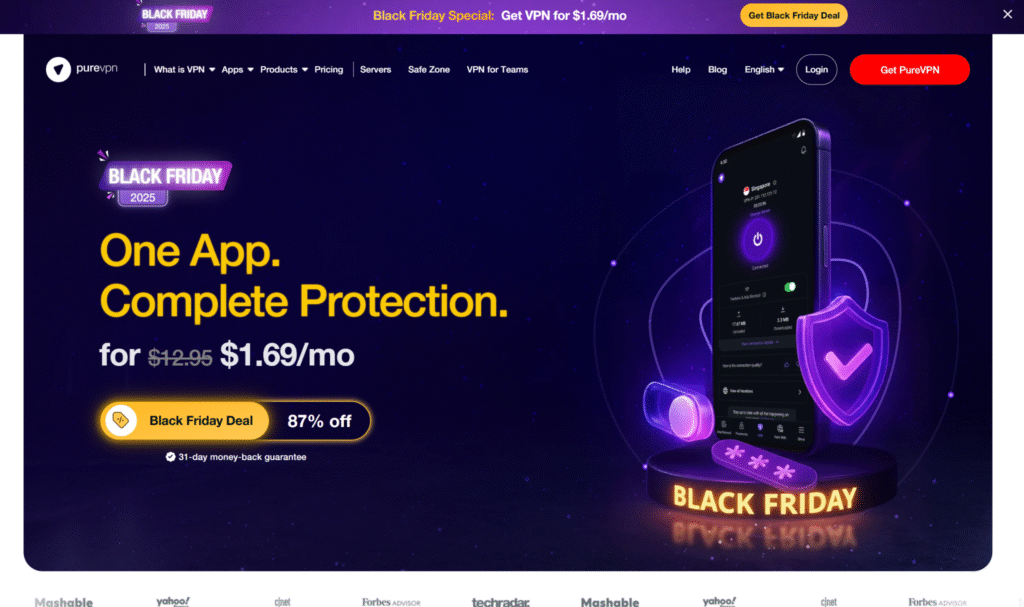Click the green toggle on phone screen
The height and width of the screenshot is (607, 1024).
(x=790, y=287)
